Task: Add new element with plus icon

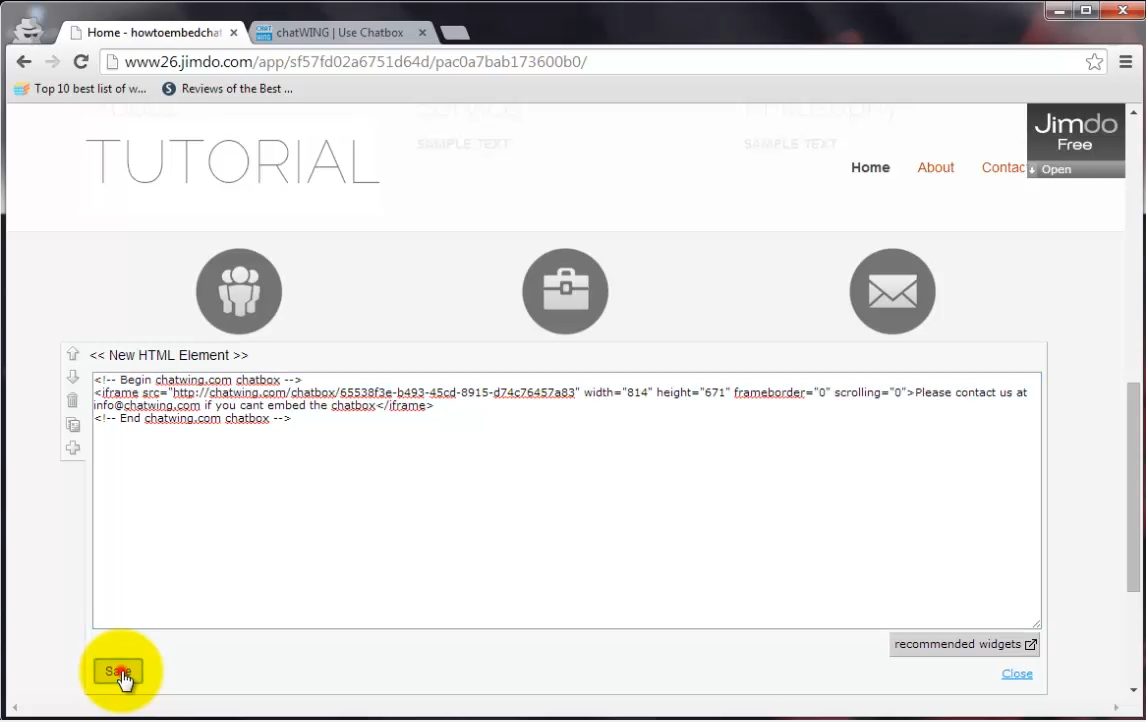Action: click(72, 448)
